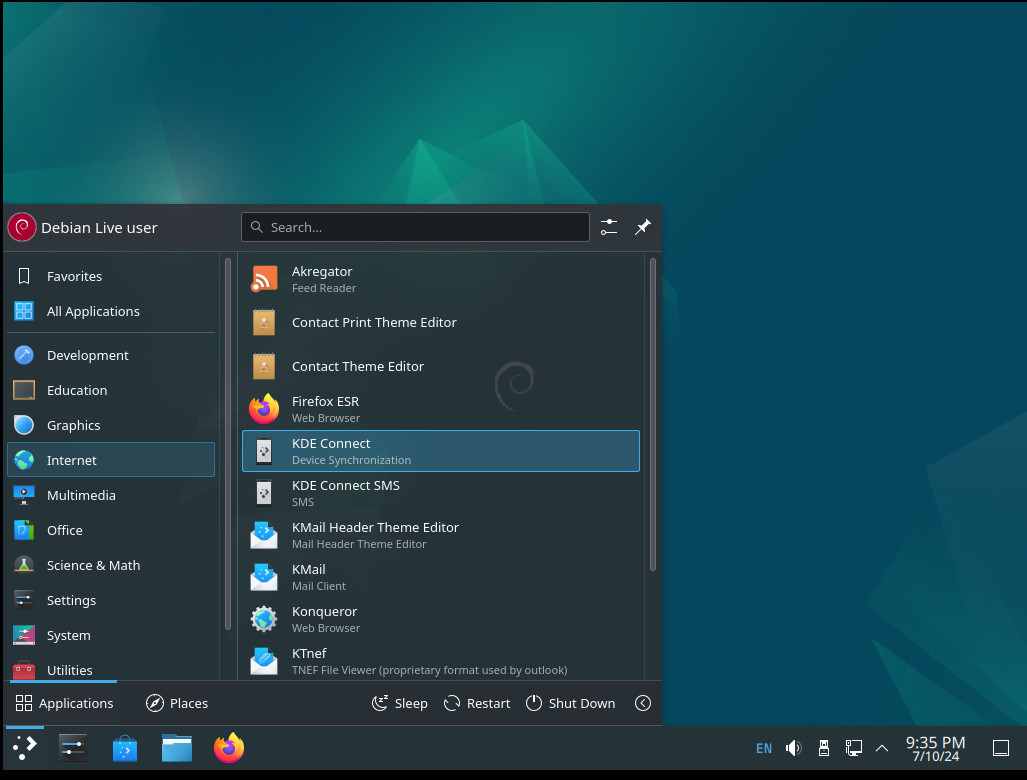Open the Settings category
Screen dimensions: 1027x780
point(111,600)
